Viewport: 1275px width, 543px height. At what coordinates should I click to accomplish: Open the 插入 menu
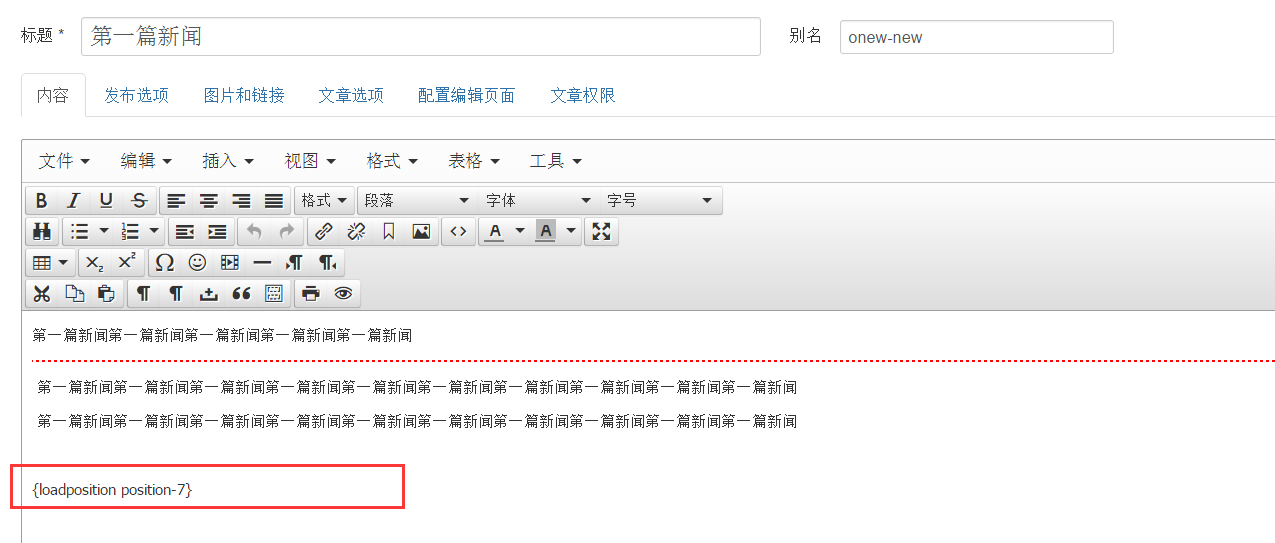tap(228, 161)
